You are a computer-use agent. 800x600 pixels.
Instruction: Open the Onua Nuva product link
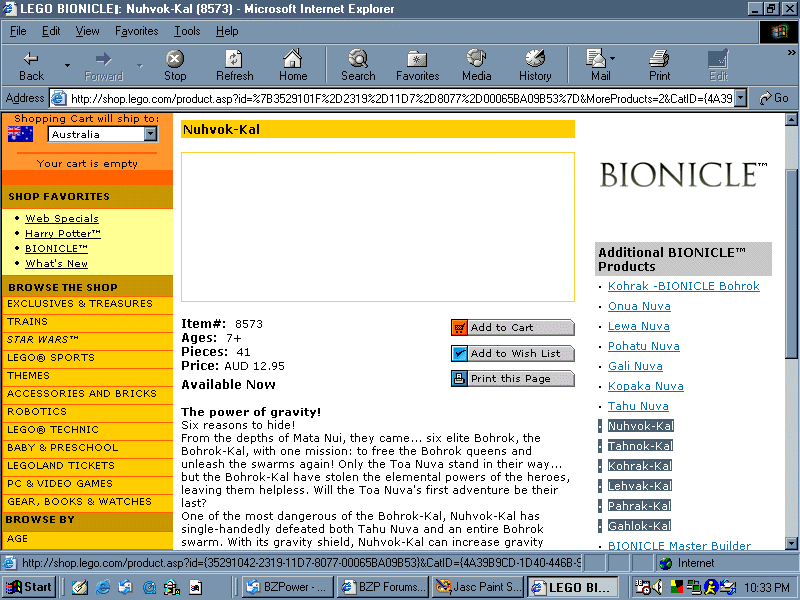point(639,306)
